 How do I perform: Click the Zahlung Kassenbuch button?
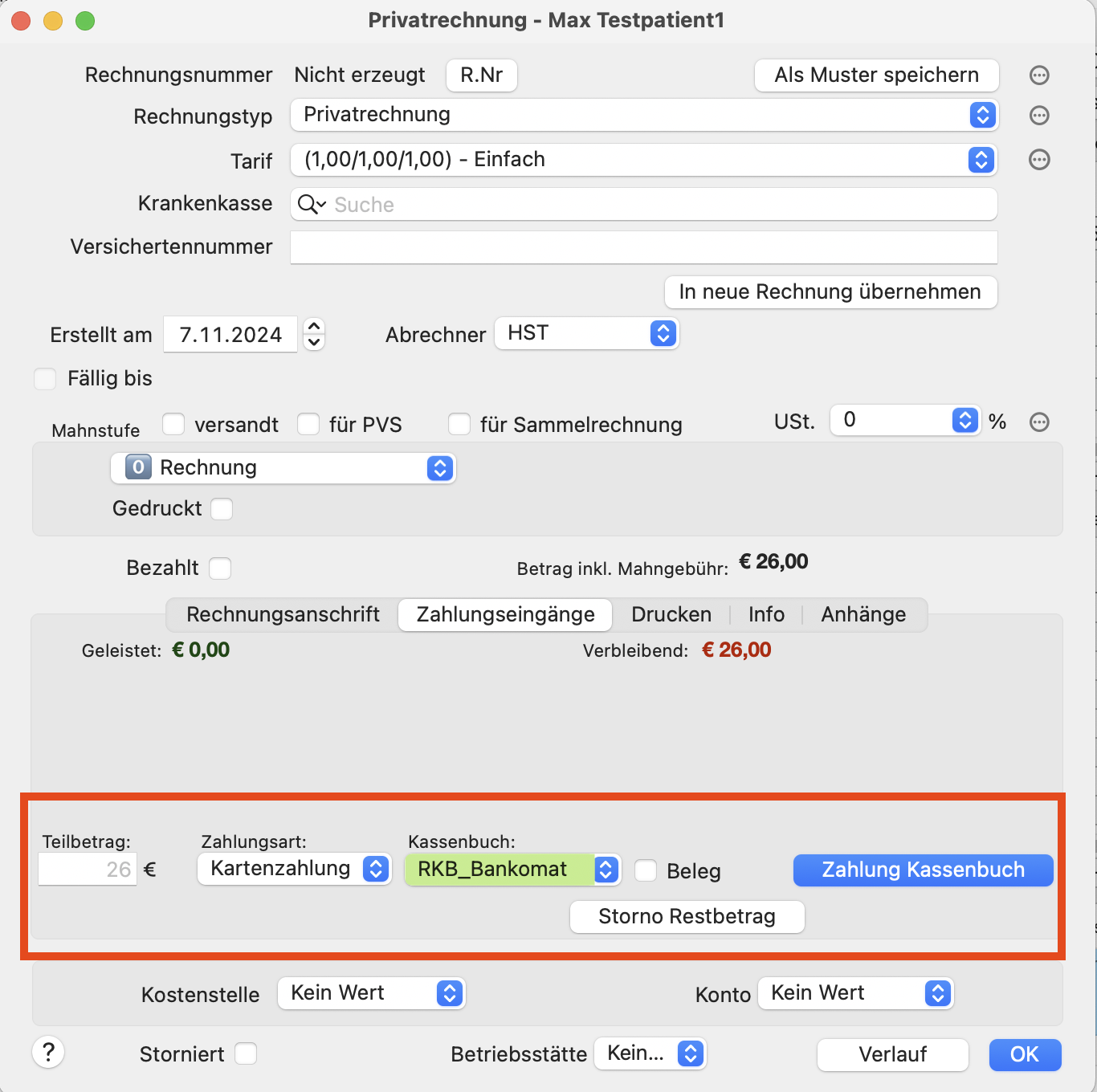point(924,870)
